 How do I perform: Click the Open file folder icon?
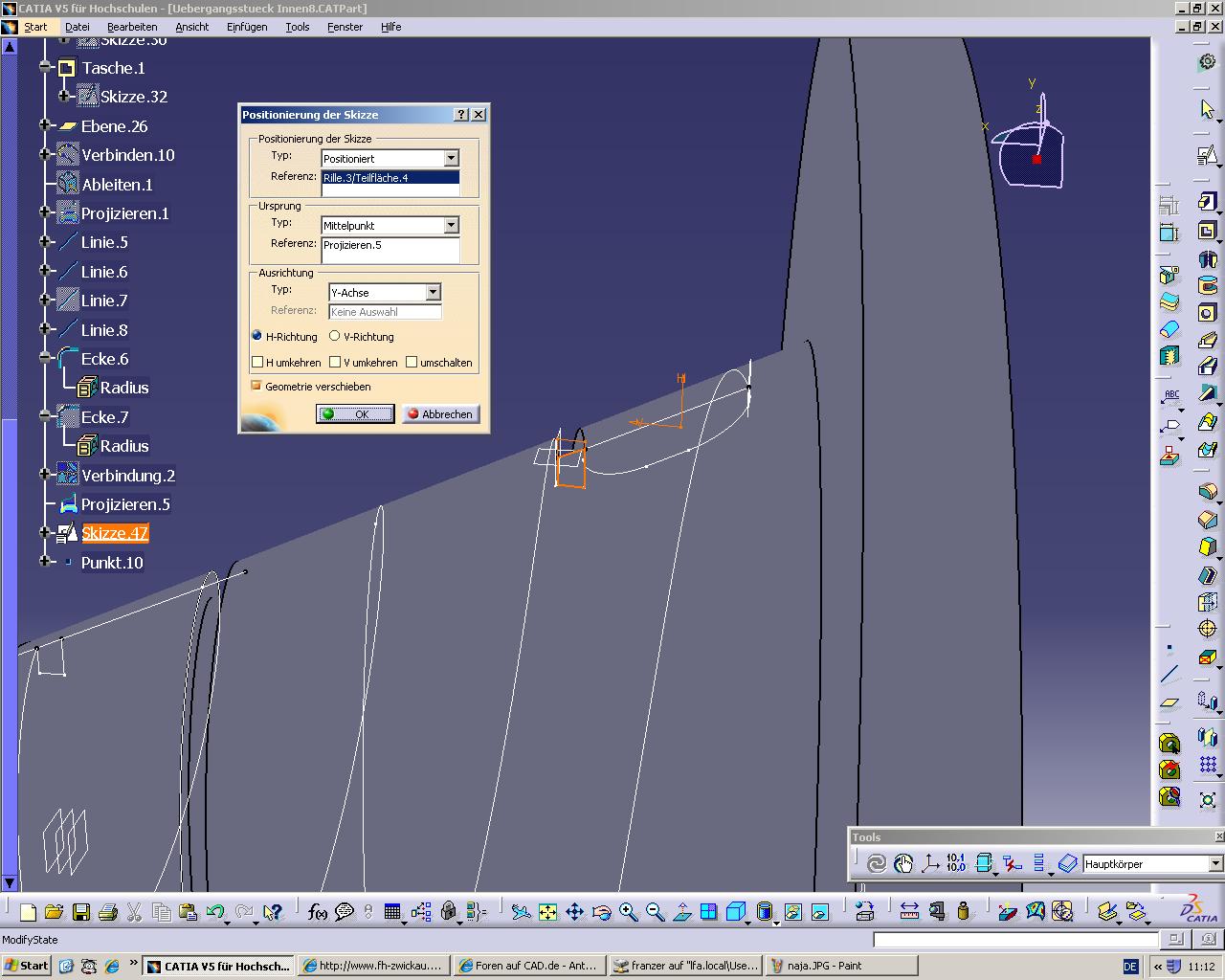tap(54, 912)
